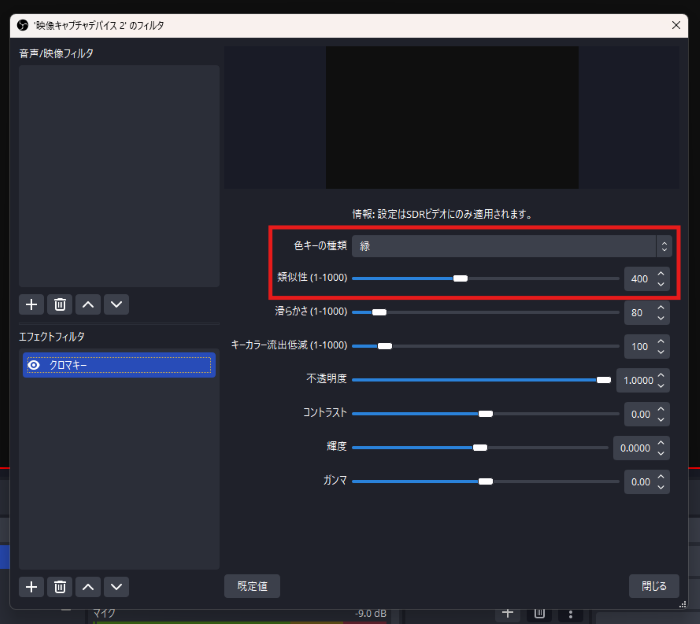The height and width of the screenshot is (624, 700).
Task: Move effect filter down
Action: (x=117, y=587)
